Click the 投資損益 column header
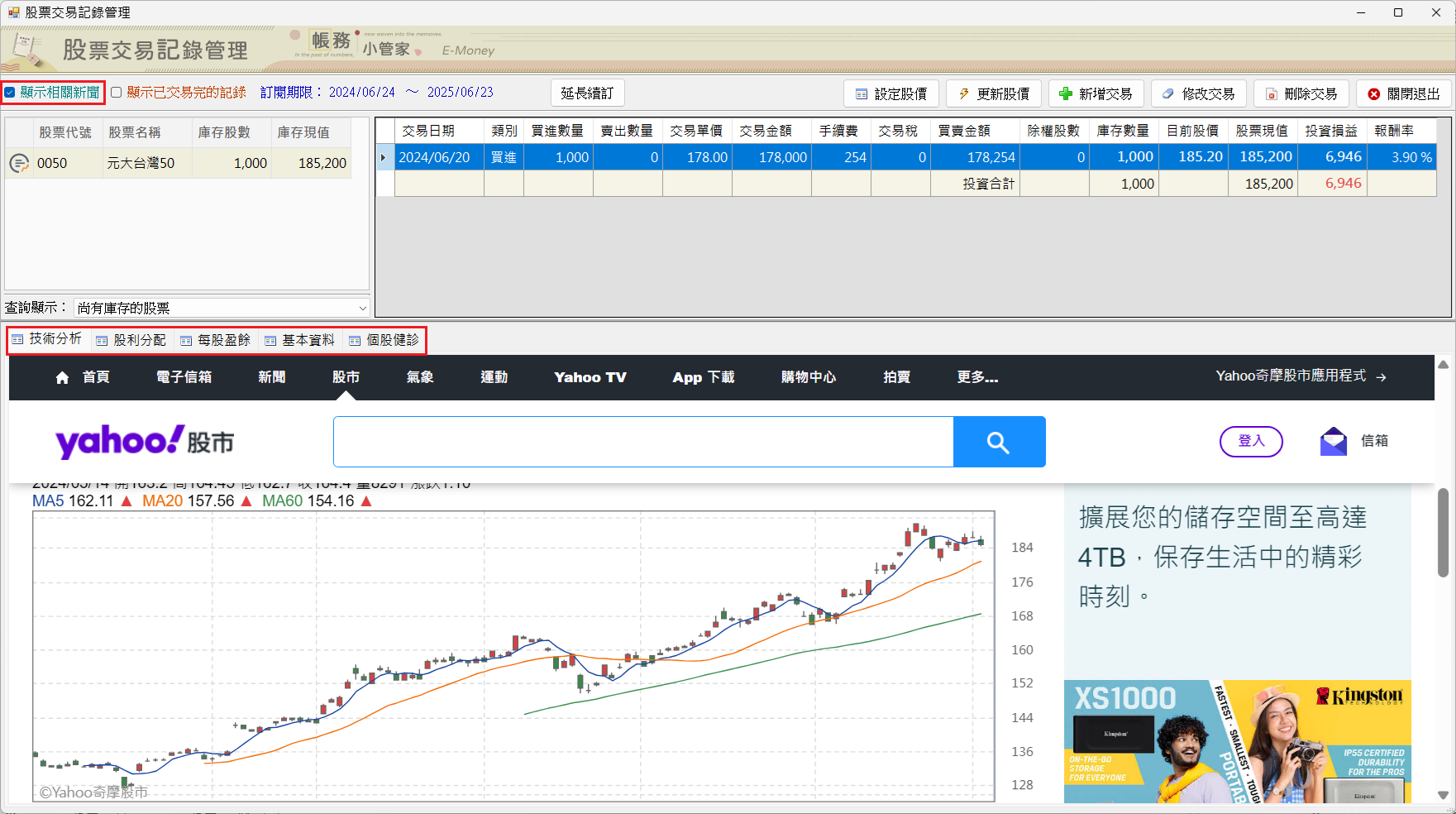The image size is (1456, 814). tap(1332, 131)
